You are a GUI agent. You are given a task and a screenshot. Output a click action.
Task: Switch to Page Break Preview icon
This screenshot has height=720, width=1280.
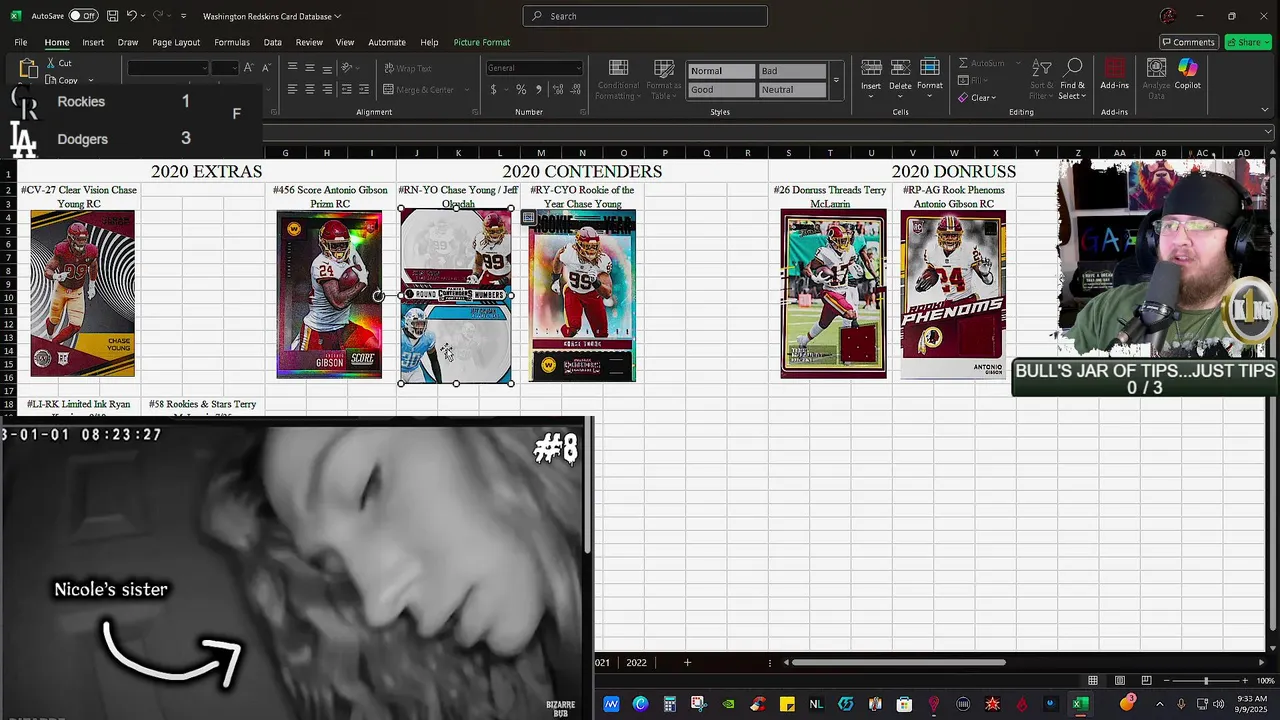point(1146,681)
